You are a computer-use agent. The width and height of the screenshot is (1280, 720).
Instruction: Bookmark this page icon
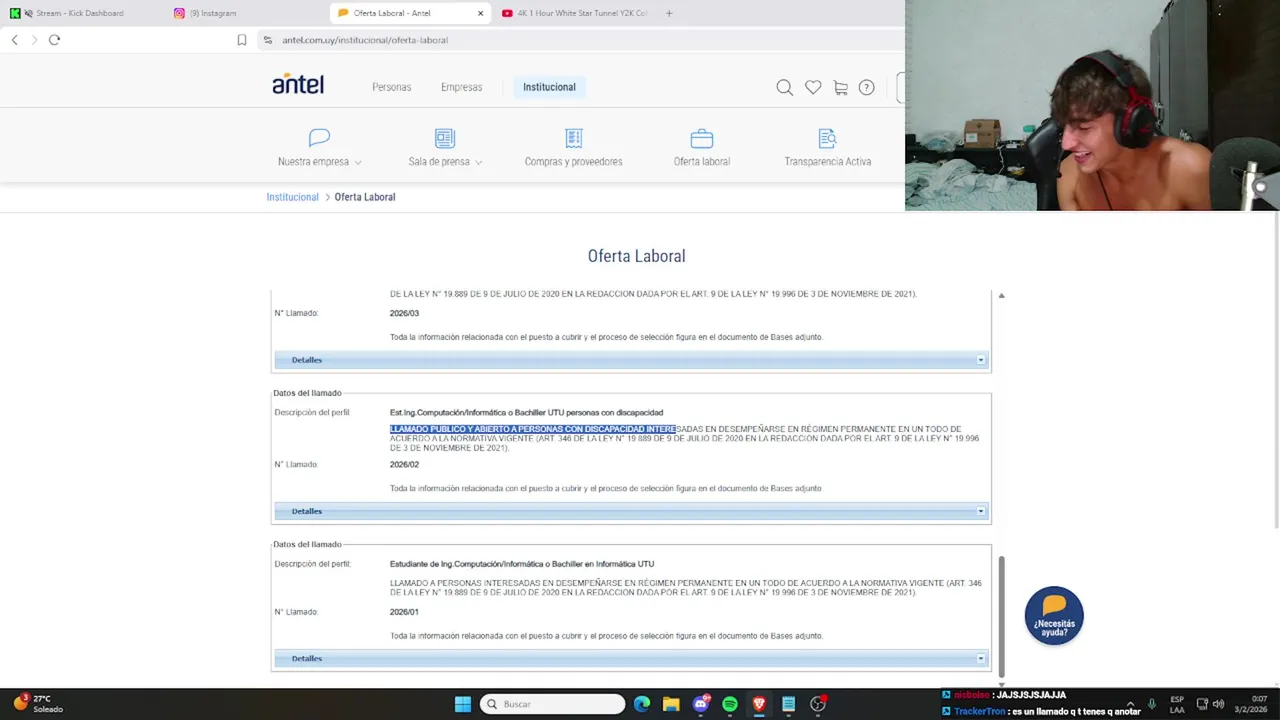[x=242, y=40]
